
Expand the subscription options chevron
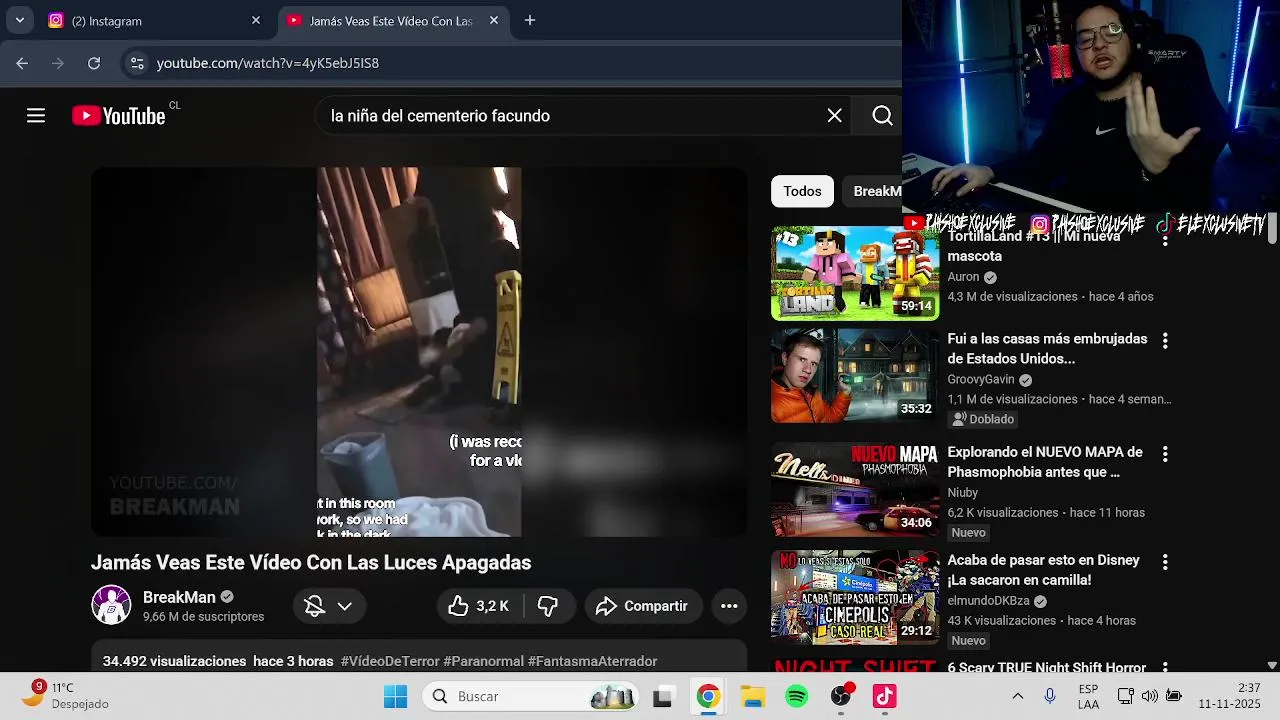[344, 606]
